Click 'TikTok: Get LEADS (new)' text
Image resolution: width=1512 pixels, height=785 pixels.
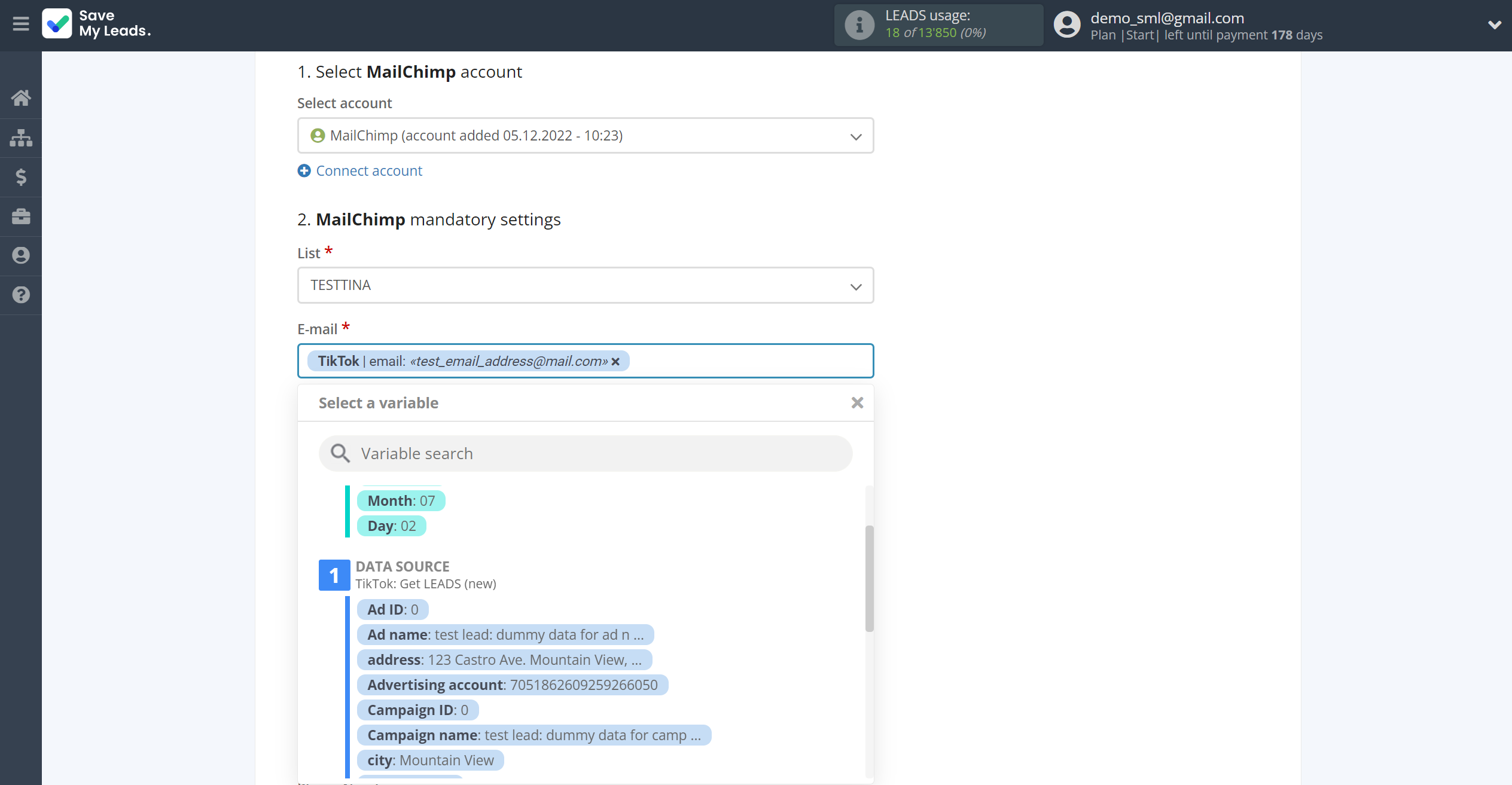pyautogui.click(x=426, y=584)
